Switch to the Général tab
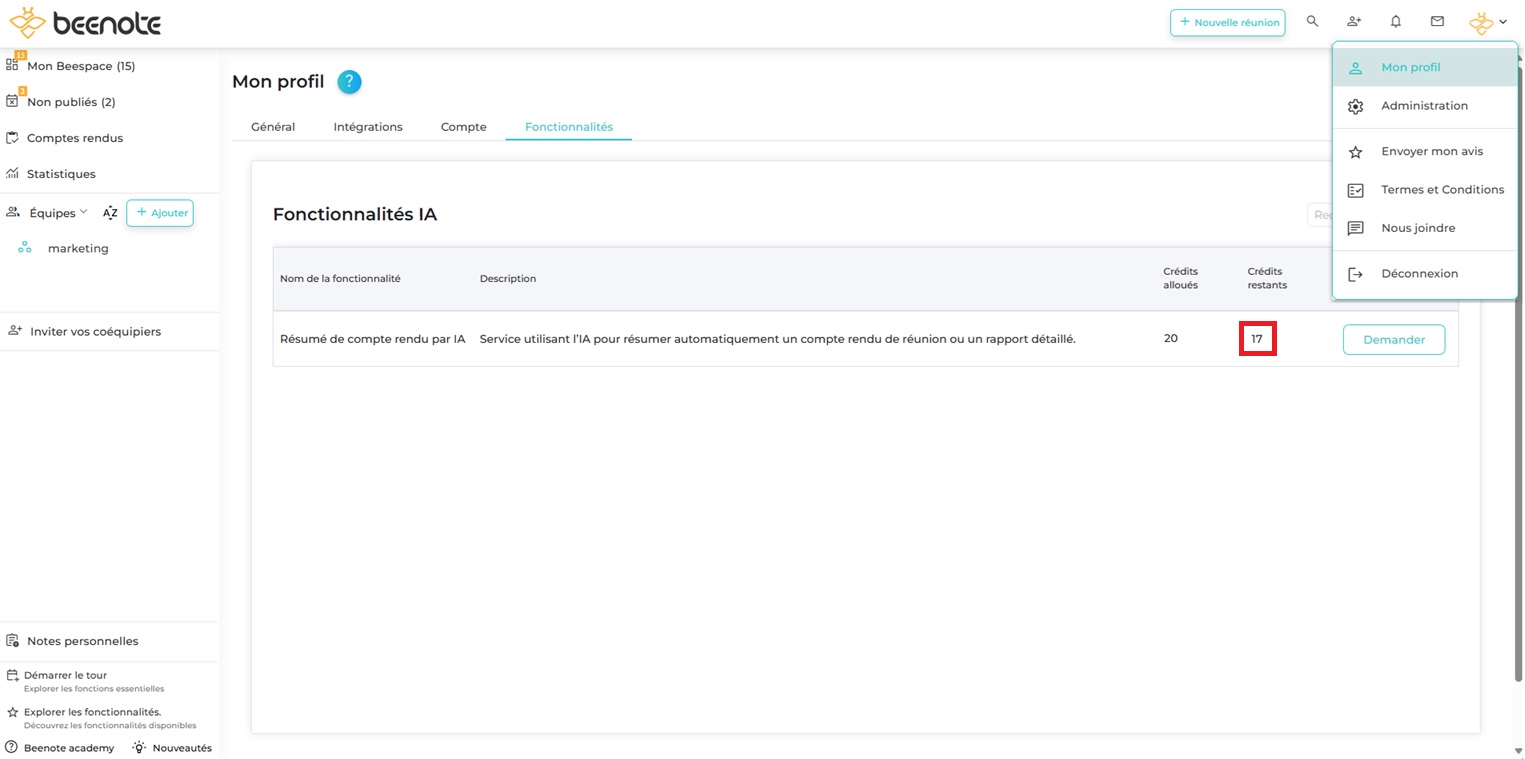1525x759 pixels. [x=273, y=127]
